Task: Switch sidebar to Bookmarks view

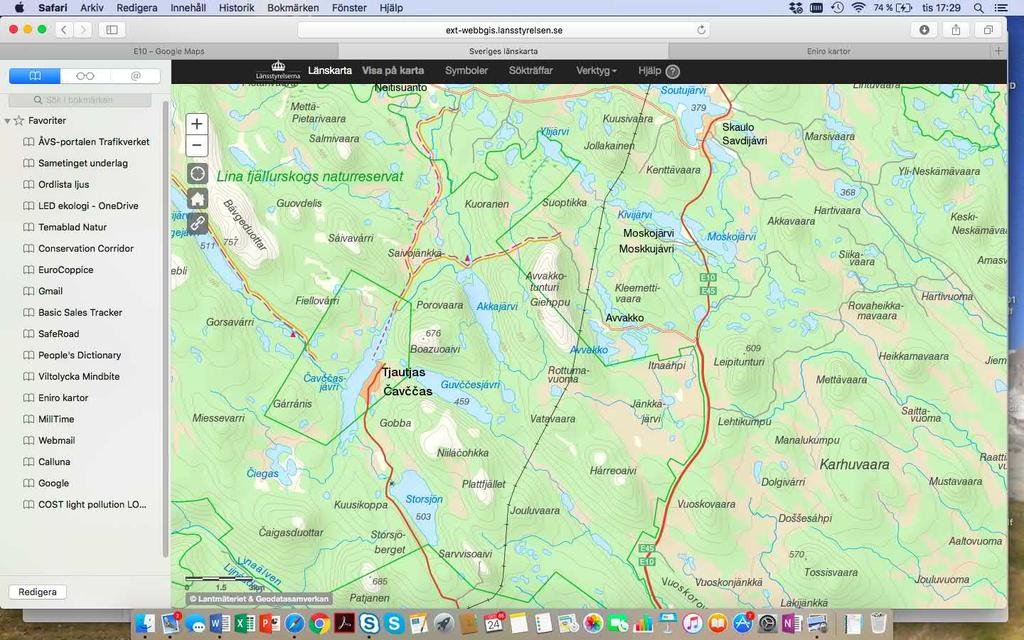Action: click(x=35, y=76)
